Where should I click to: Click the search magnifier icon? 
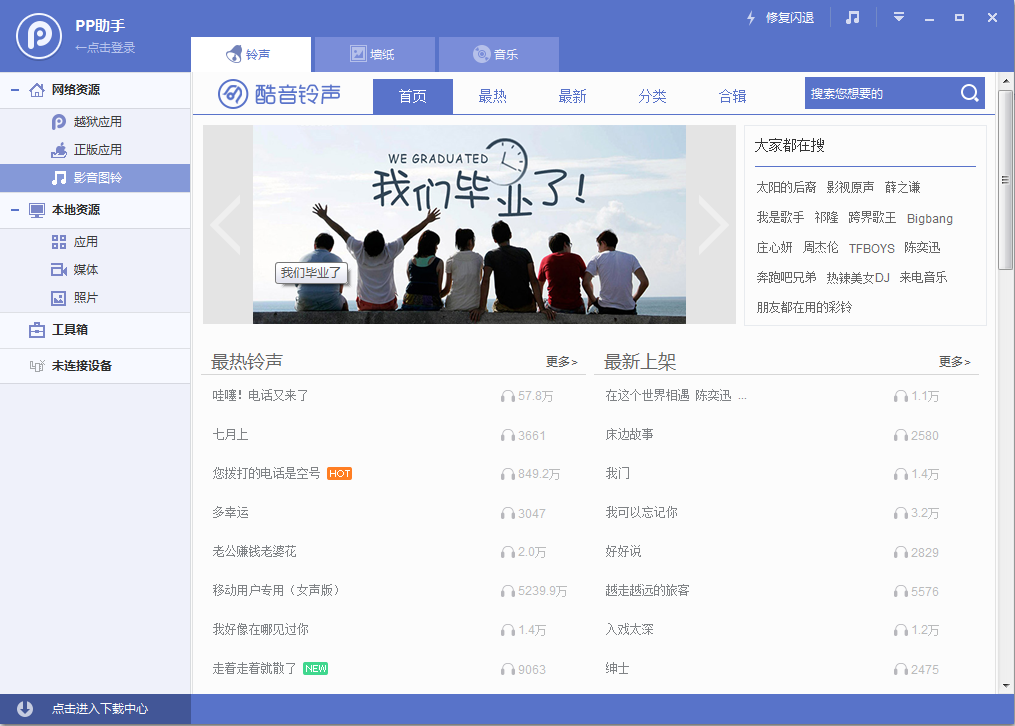(968, 92)
